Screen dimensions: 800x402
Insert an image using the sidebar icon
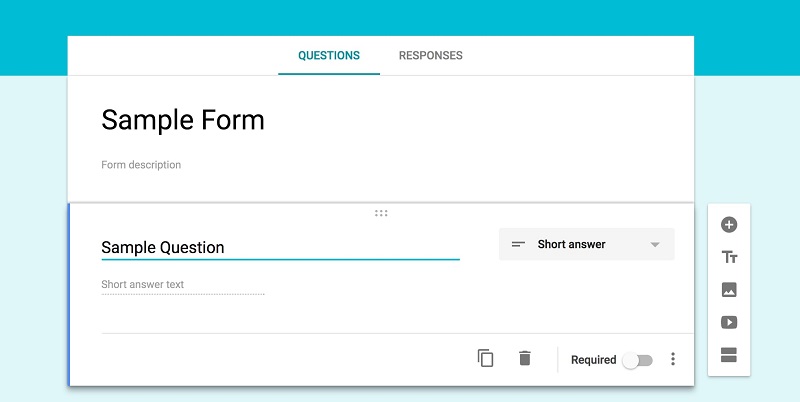[729, 290]
